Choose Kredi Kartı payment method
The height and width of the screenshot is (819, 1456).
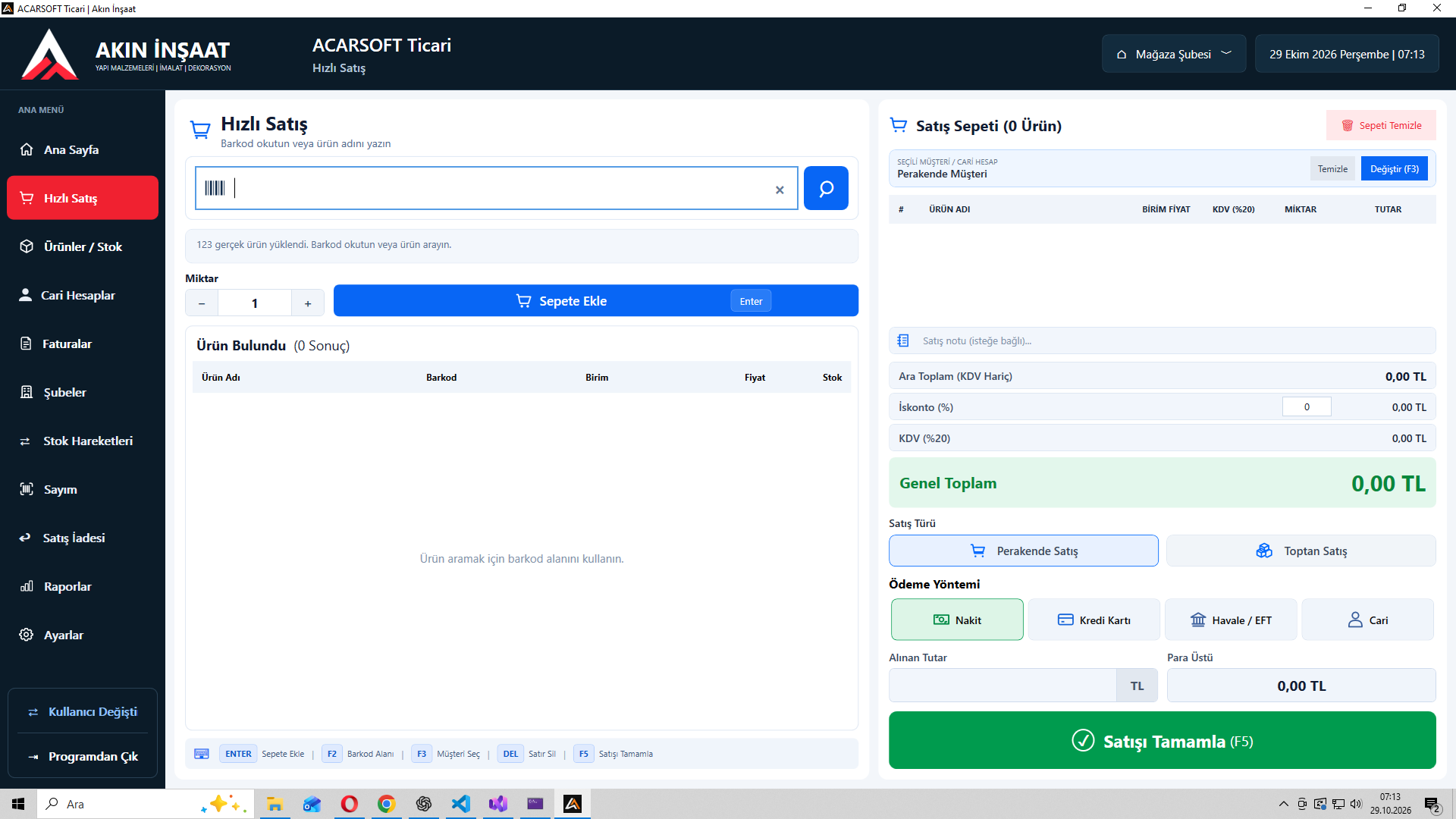point(1094,620)
